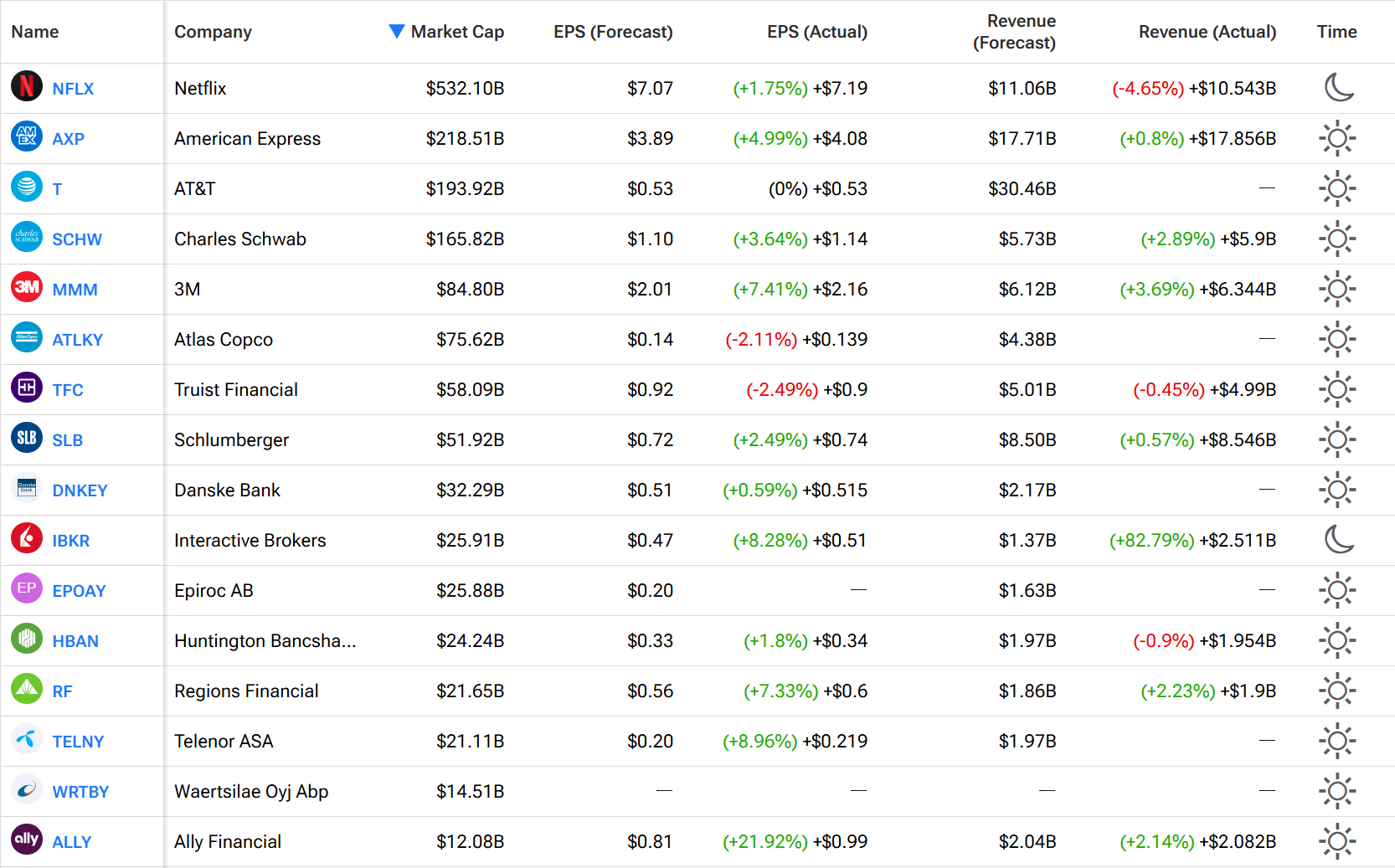This screenshot has height=868, width=1395.
Task: Click the Waertsilae Oyj Abp company name
Action: (x=251, y=791)
